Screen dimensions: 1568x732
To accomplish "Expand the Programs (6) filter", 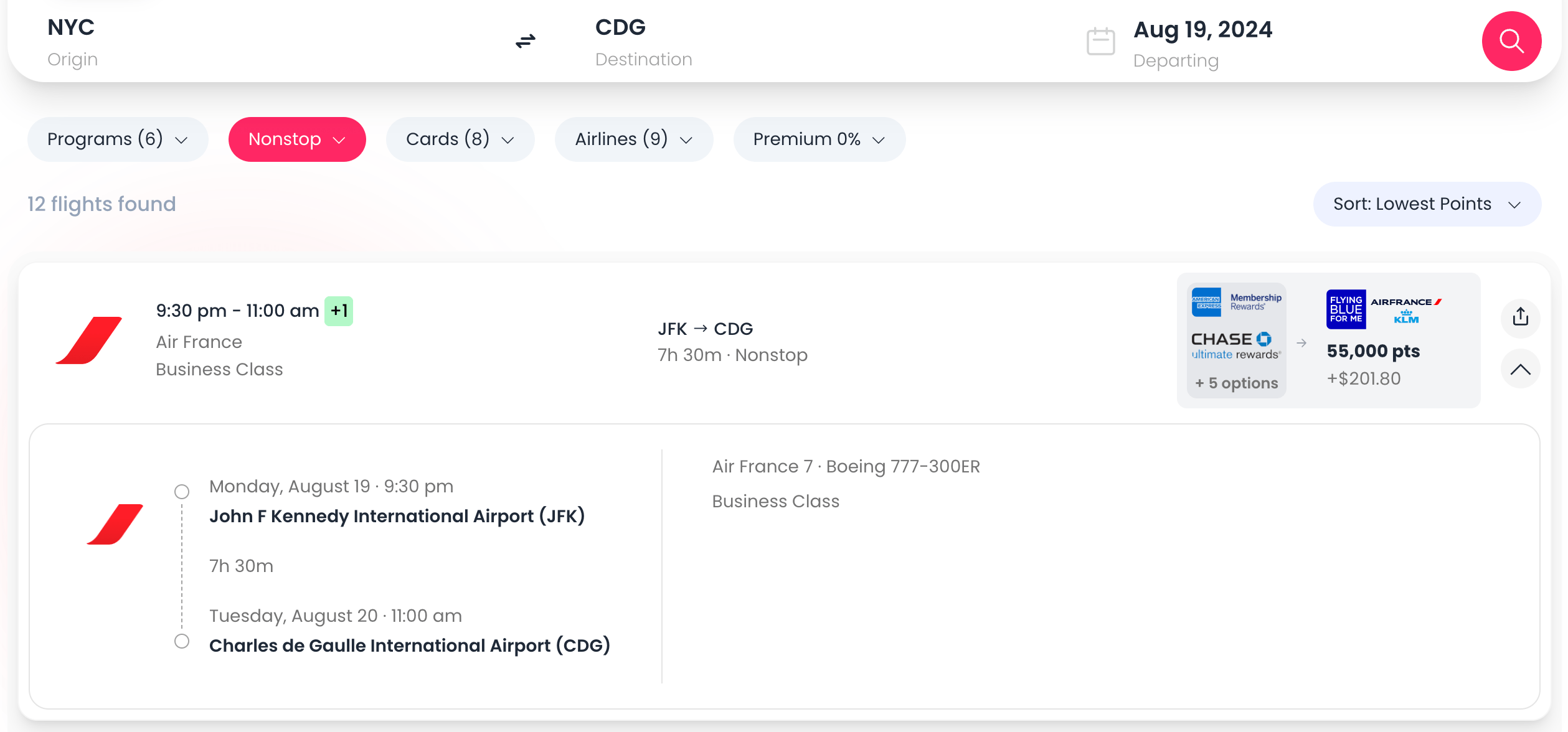I will pyautogui.click(x=117, y=139).
